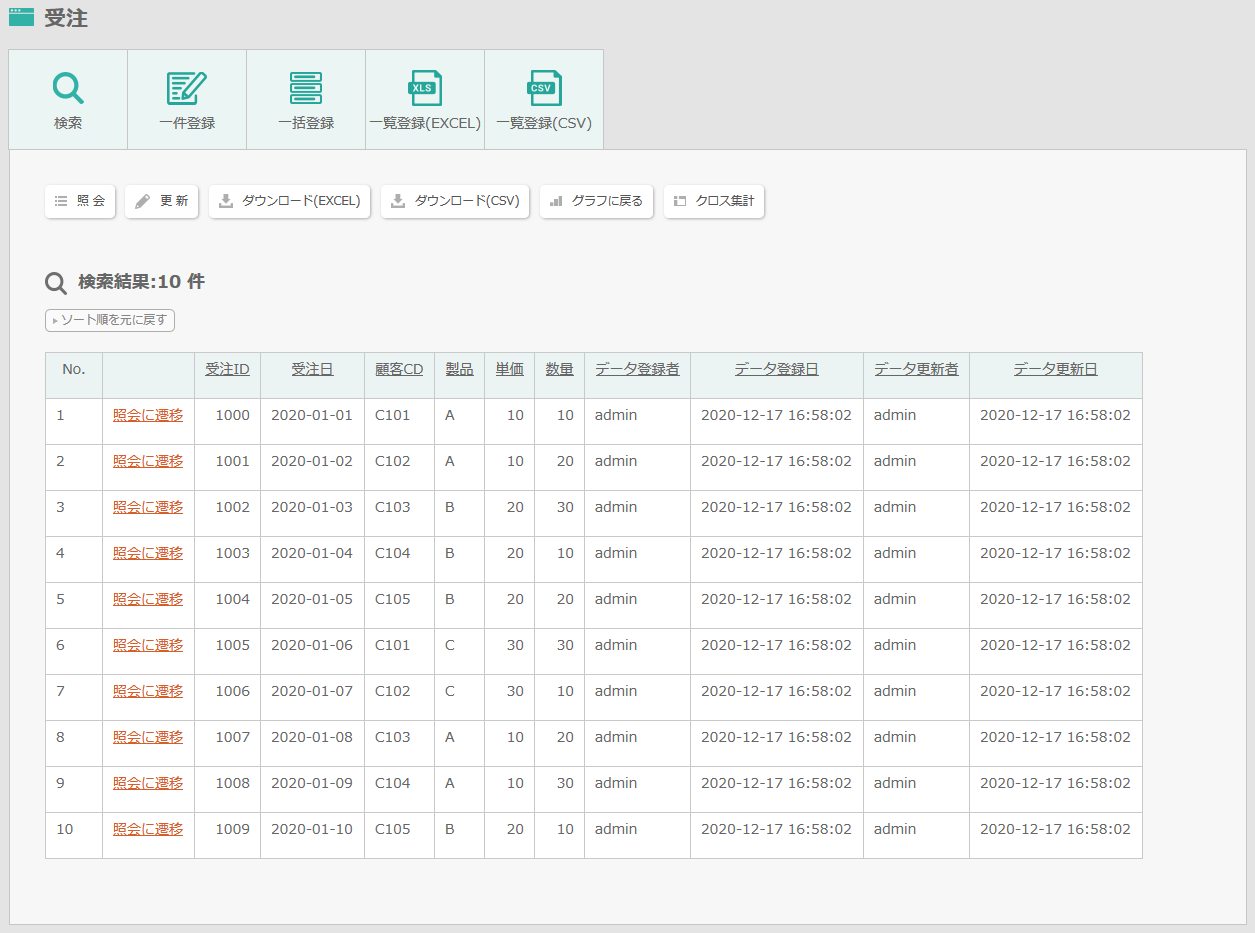1255x933 pixels.
Task: Open 一覧登録(EXCEL) tab label
Action: (425, 123)
